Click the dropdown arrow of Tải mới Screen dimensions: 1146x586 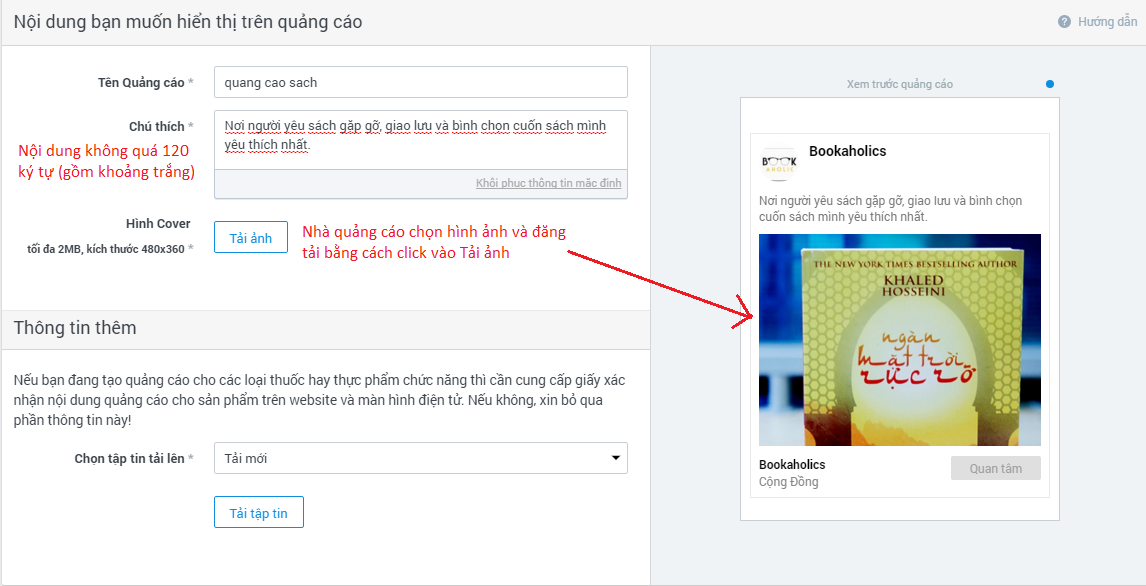point(615,459)
